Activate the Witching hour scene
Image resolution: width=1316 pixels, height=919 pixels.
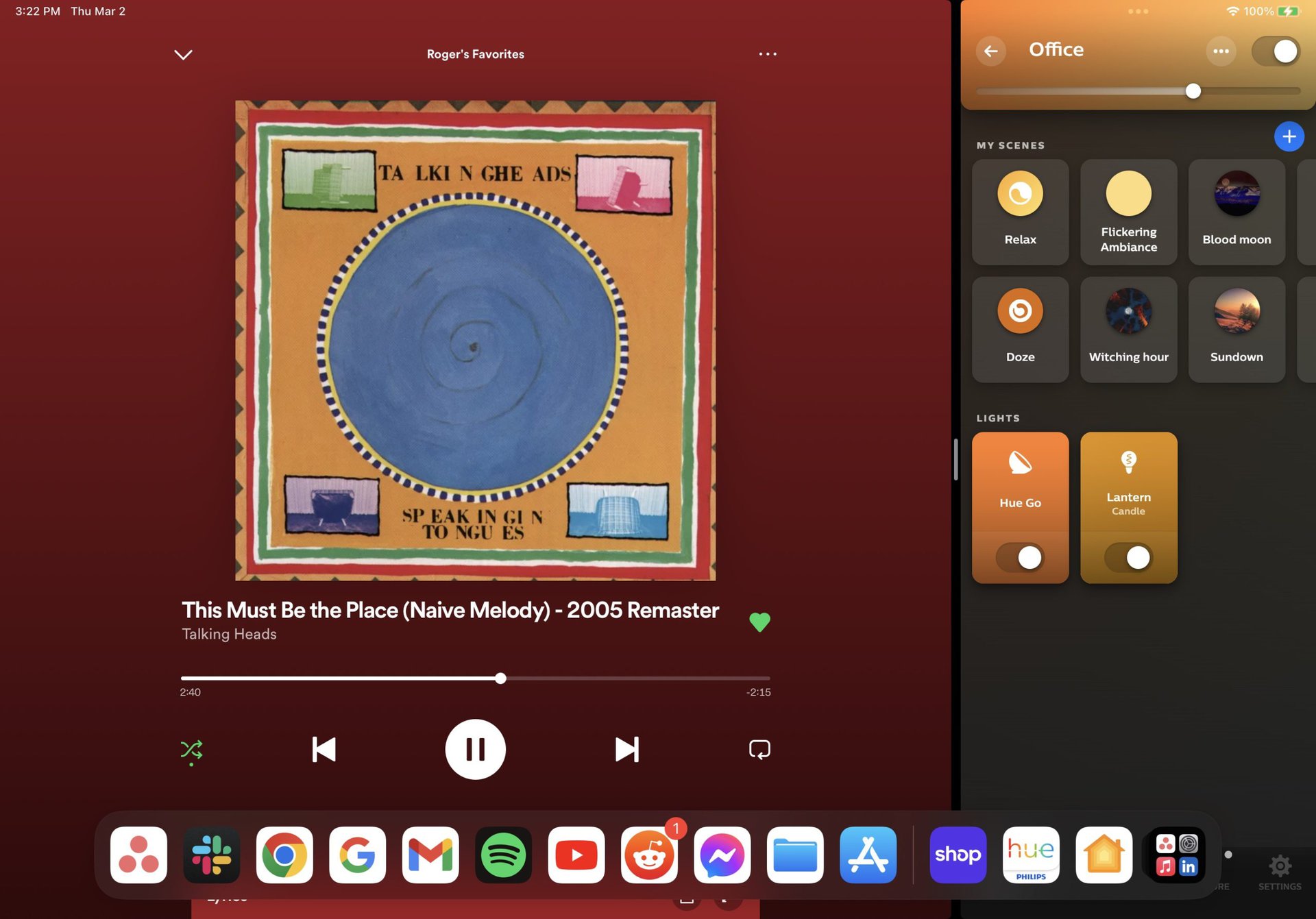pyautogui.click(x=1128, y=329)
